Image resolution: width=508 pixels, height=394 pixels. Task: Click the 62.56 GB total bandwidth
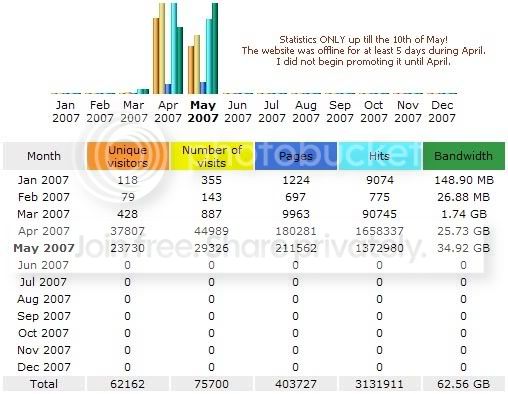point(464,384)
